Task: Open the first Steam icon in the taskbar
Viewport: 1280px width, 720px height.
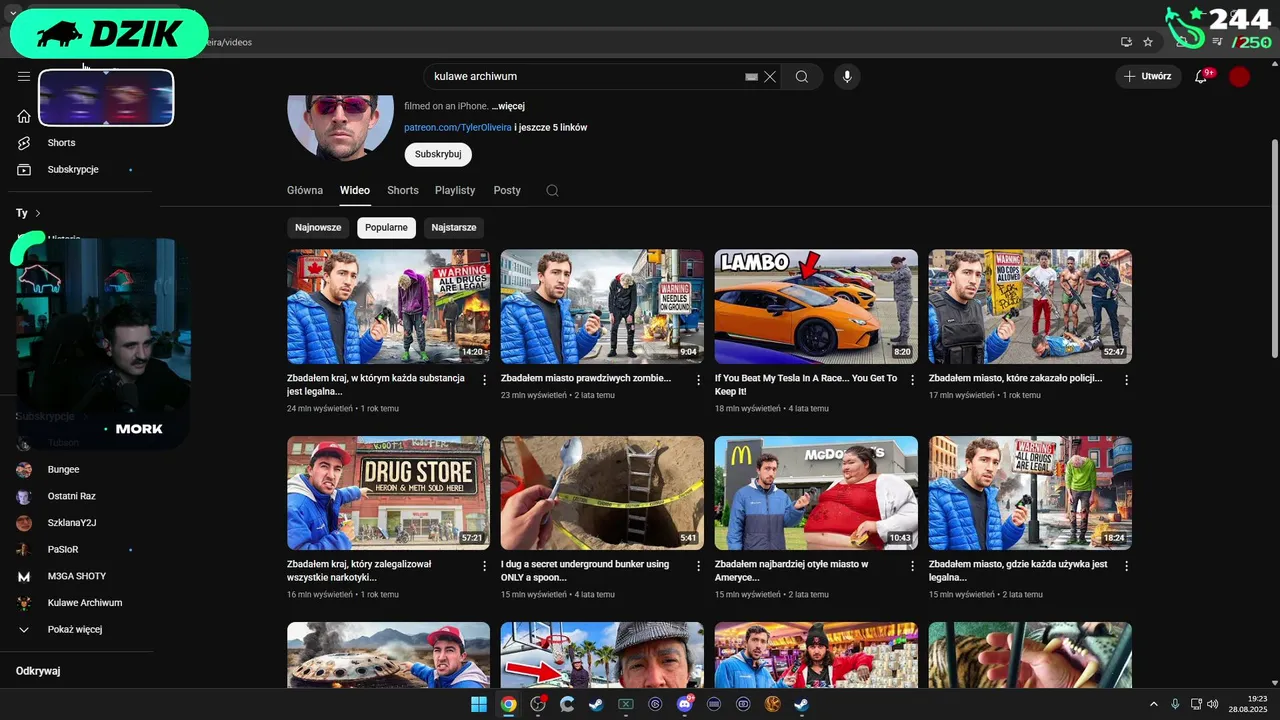Action: click(x=596, y=704)
